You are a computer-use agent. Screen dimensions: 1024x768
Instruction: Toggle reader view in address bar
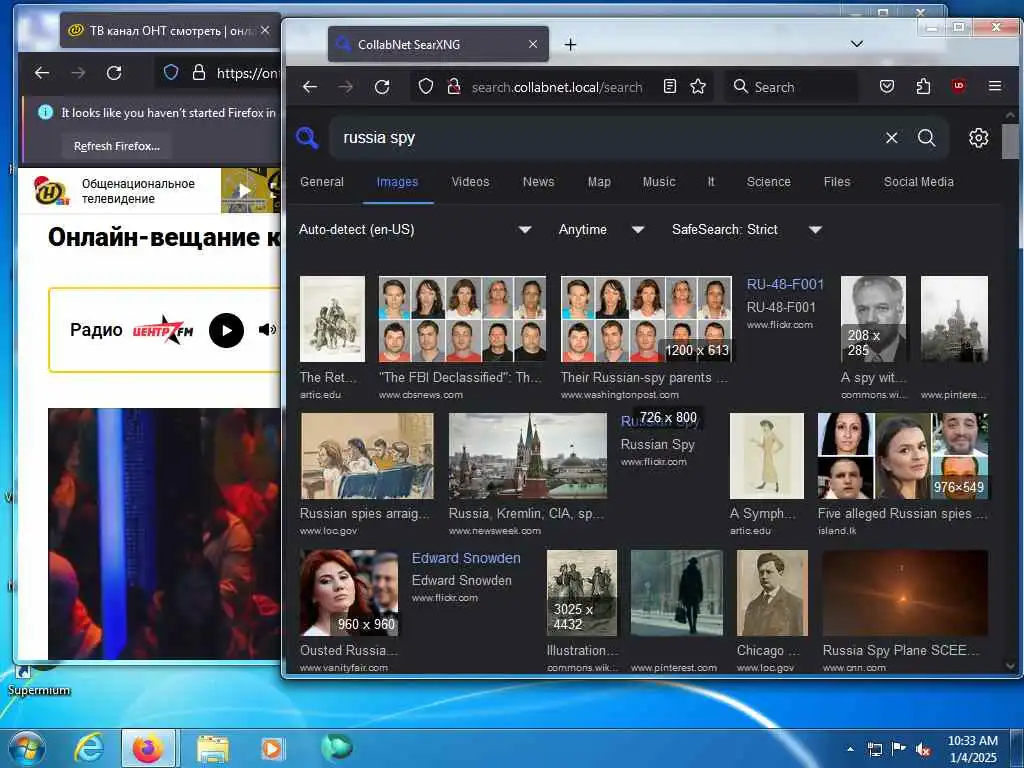tap(669, 86)
